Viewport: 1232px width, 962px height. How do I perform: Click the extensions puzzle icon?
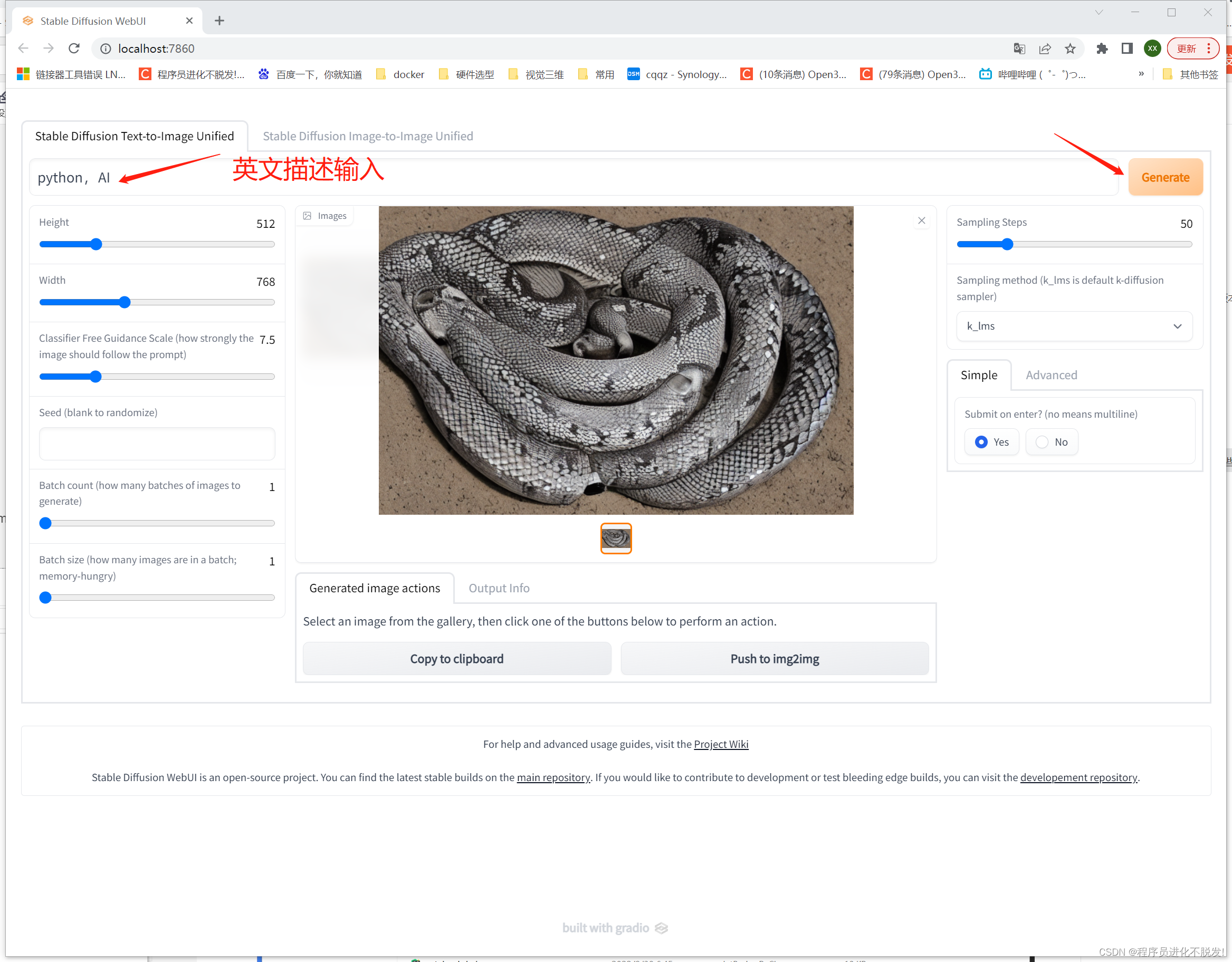click(x=1102, y=49)
